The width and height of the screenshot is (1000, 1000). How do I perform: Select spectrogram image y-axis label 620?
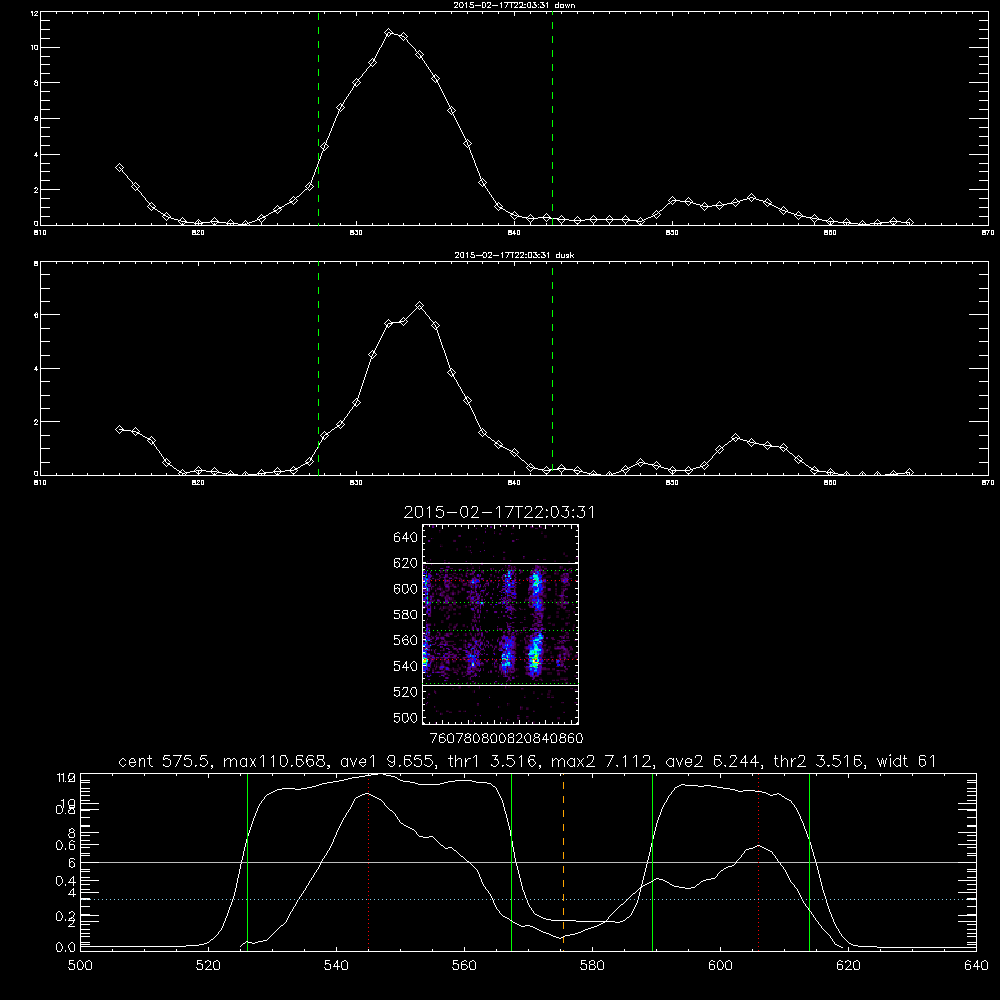[406, 563]
